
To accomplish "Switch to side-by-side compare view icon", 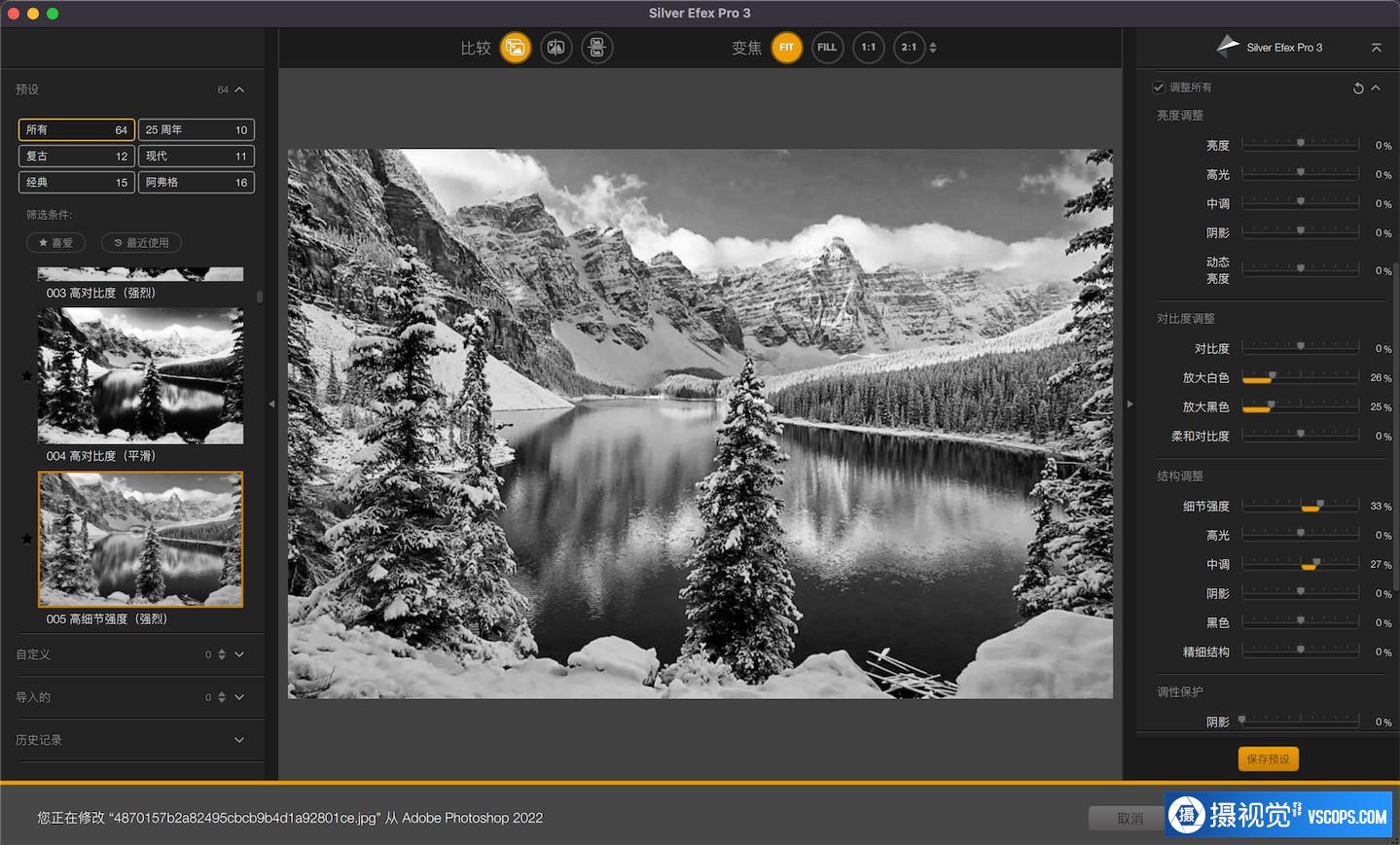I will (596, 48).
